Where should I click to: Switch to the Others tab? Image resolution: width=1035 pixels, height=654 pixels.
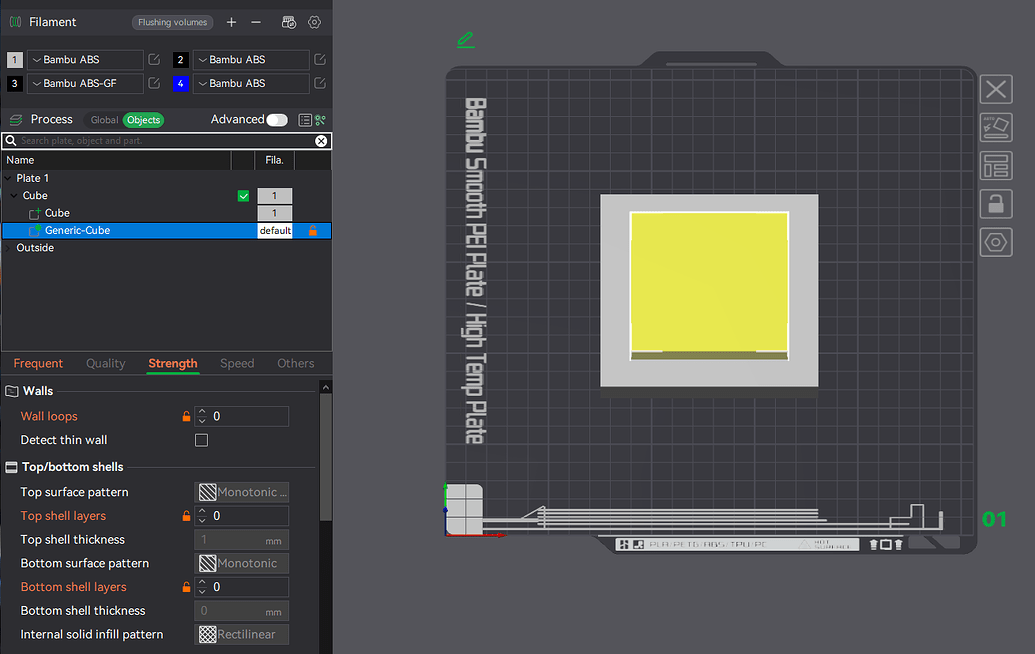(296, 364)
